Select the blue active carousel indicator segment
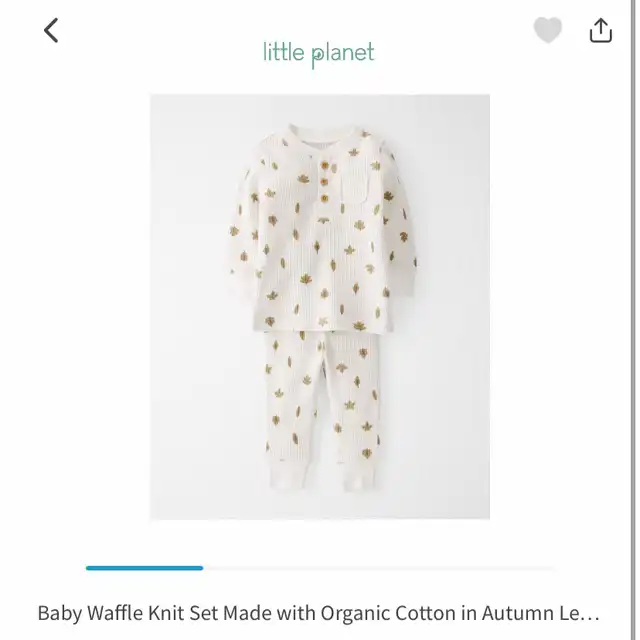 tap(144, 568)
